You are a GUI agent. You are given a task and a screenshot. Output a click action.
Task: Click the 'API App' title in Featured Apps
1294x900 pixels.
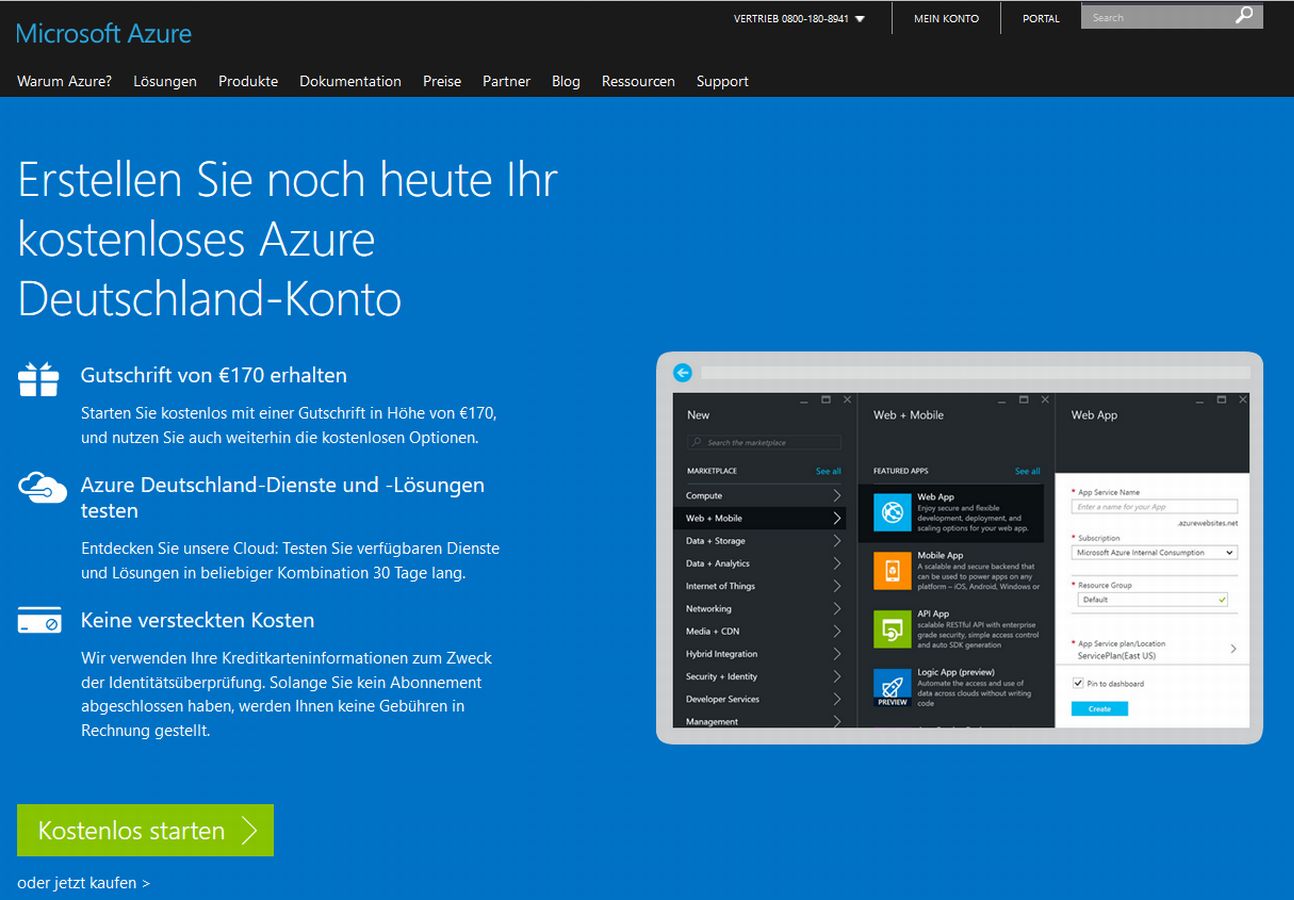click(933, 614)
